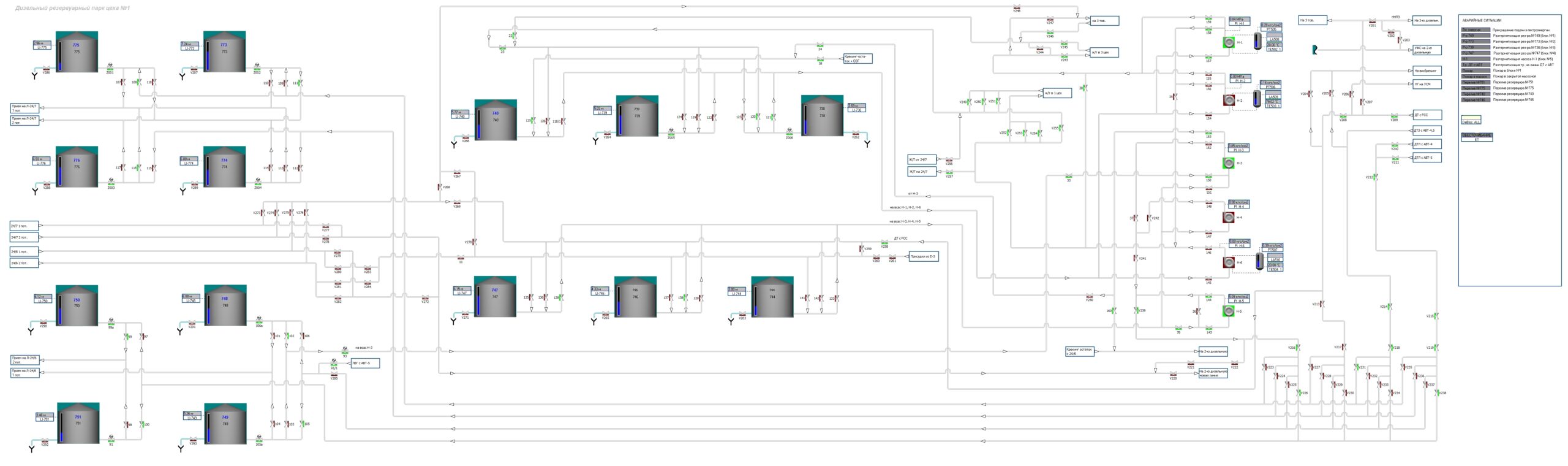Click valve V268

[x=439, y=187]
